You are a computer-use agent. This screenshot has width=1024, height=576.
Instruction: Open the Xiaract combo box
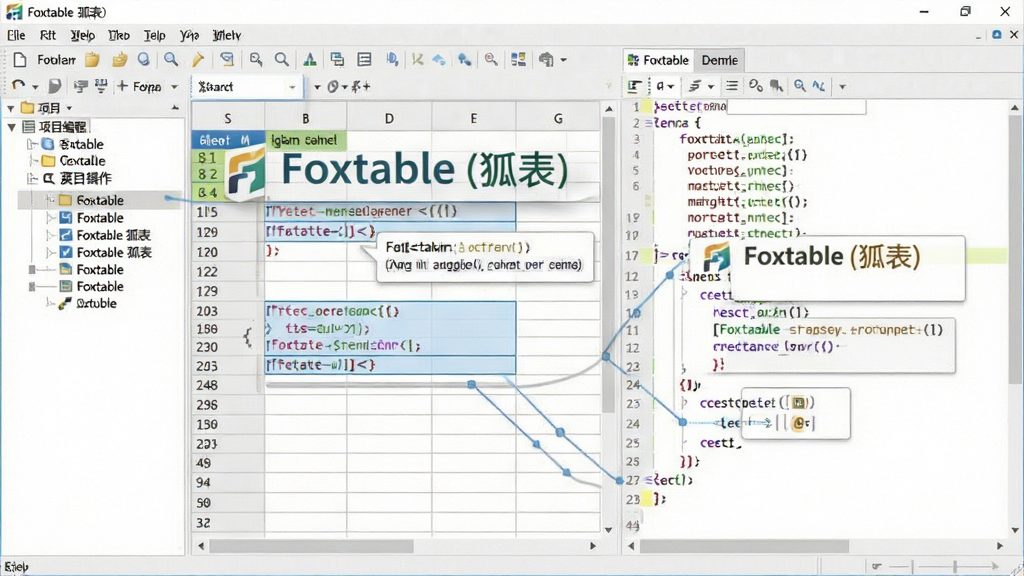pyautogui.click(x=247, y=87)
